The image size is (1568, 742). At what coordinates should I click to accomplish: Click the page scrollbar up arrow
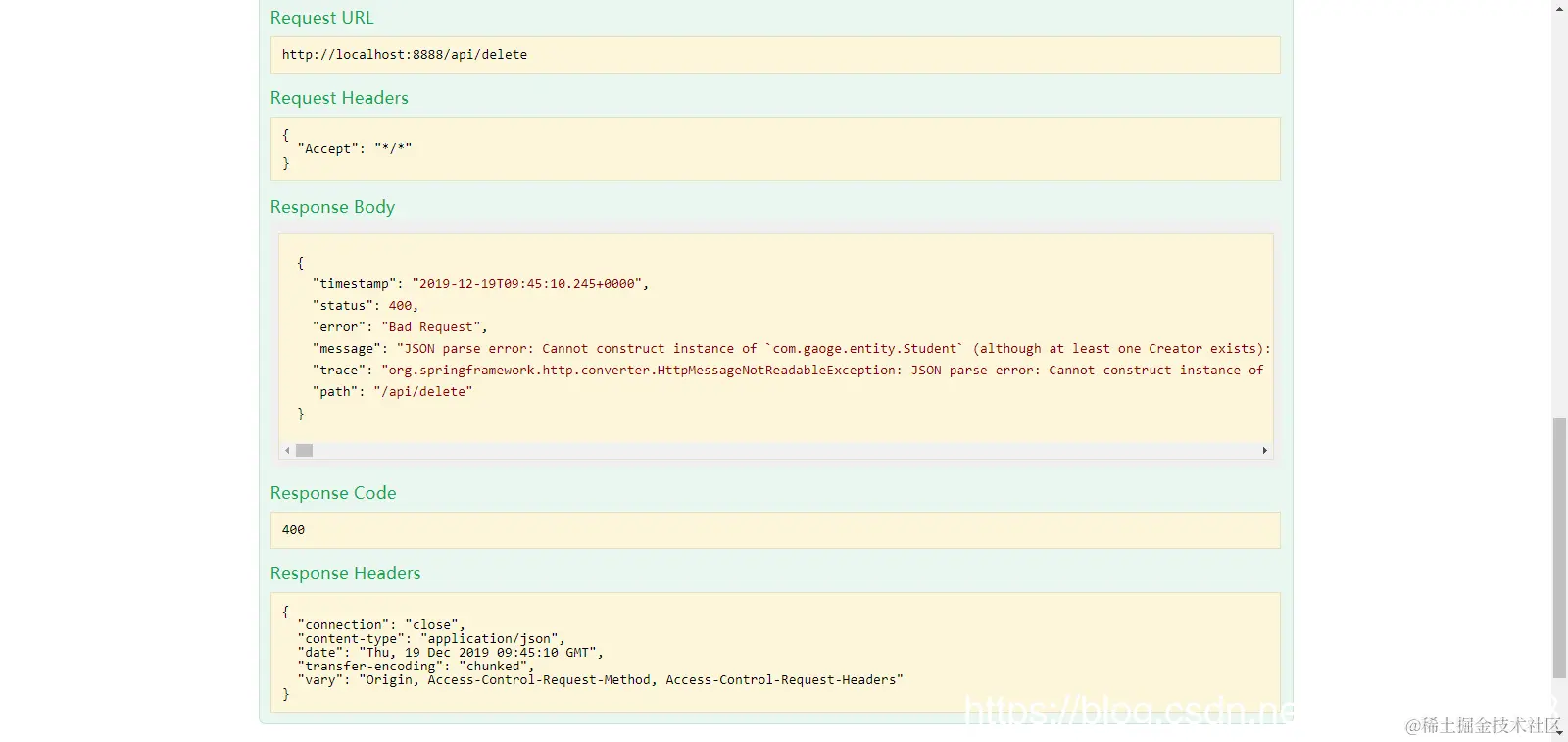tap(1559, 8)
